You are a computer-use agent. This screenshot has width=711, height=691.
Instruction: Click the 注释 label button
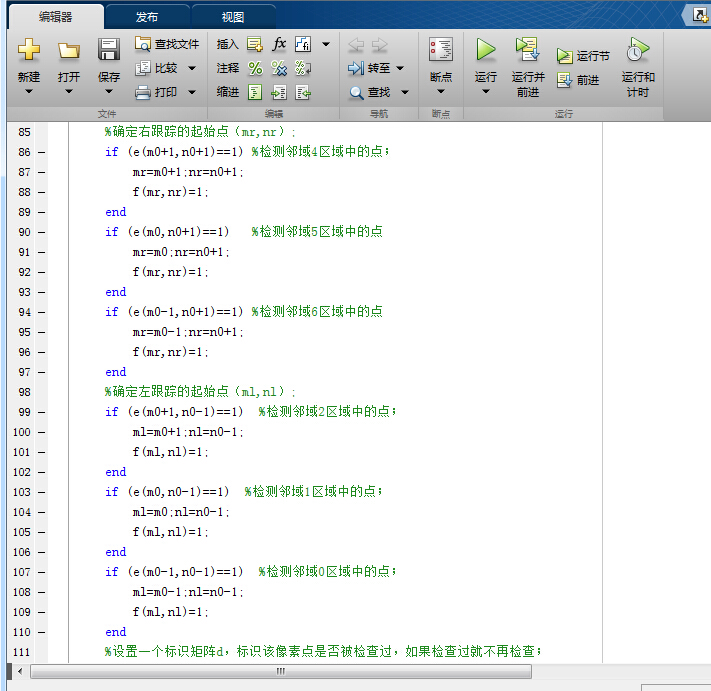(228, 68)
